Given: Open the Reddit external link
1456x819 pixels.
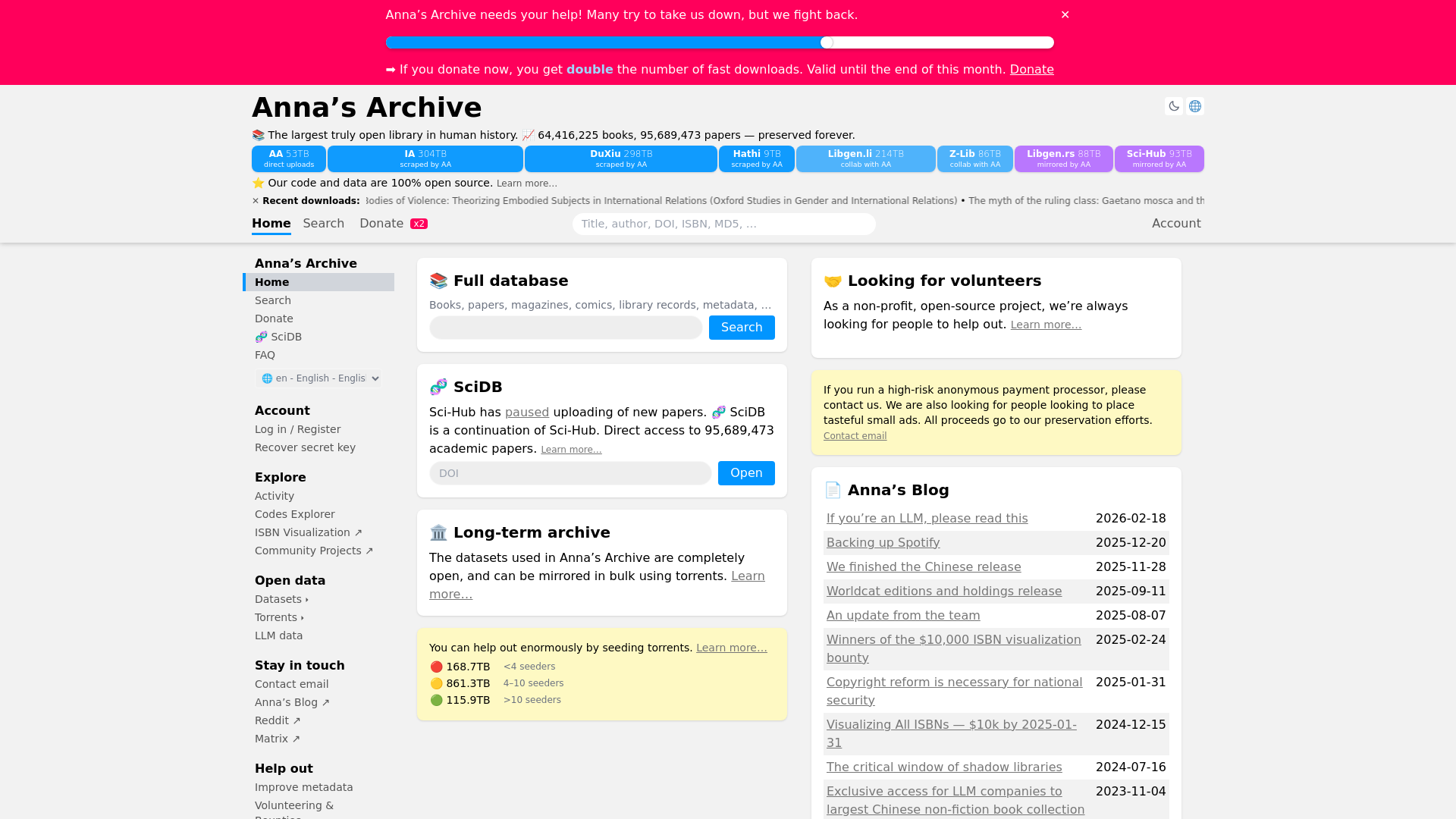Looking at the screenshot, I should [x=278, y=720].
